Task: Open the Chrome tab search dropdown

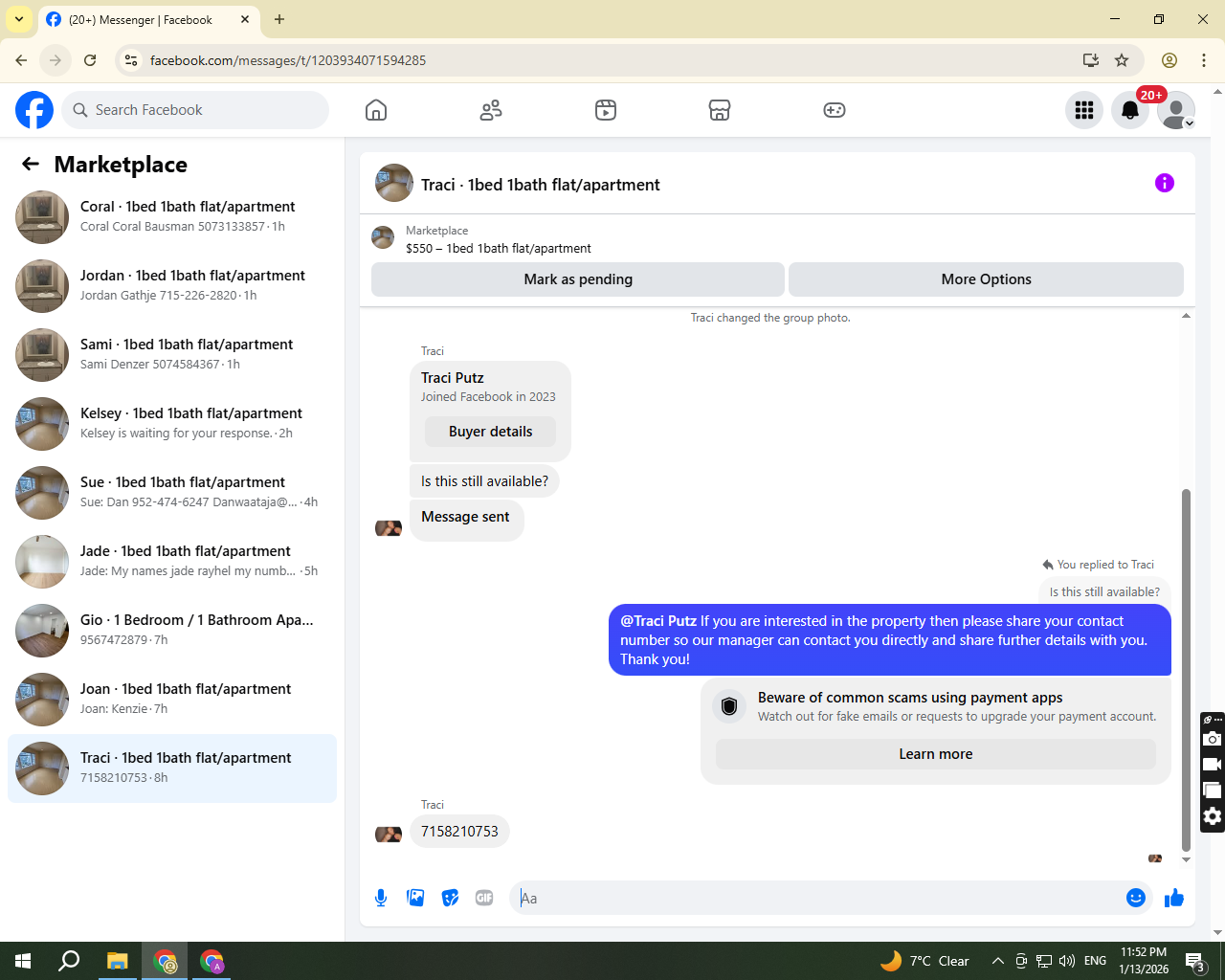Action: coord(19,19)
